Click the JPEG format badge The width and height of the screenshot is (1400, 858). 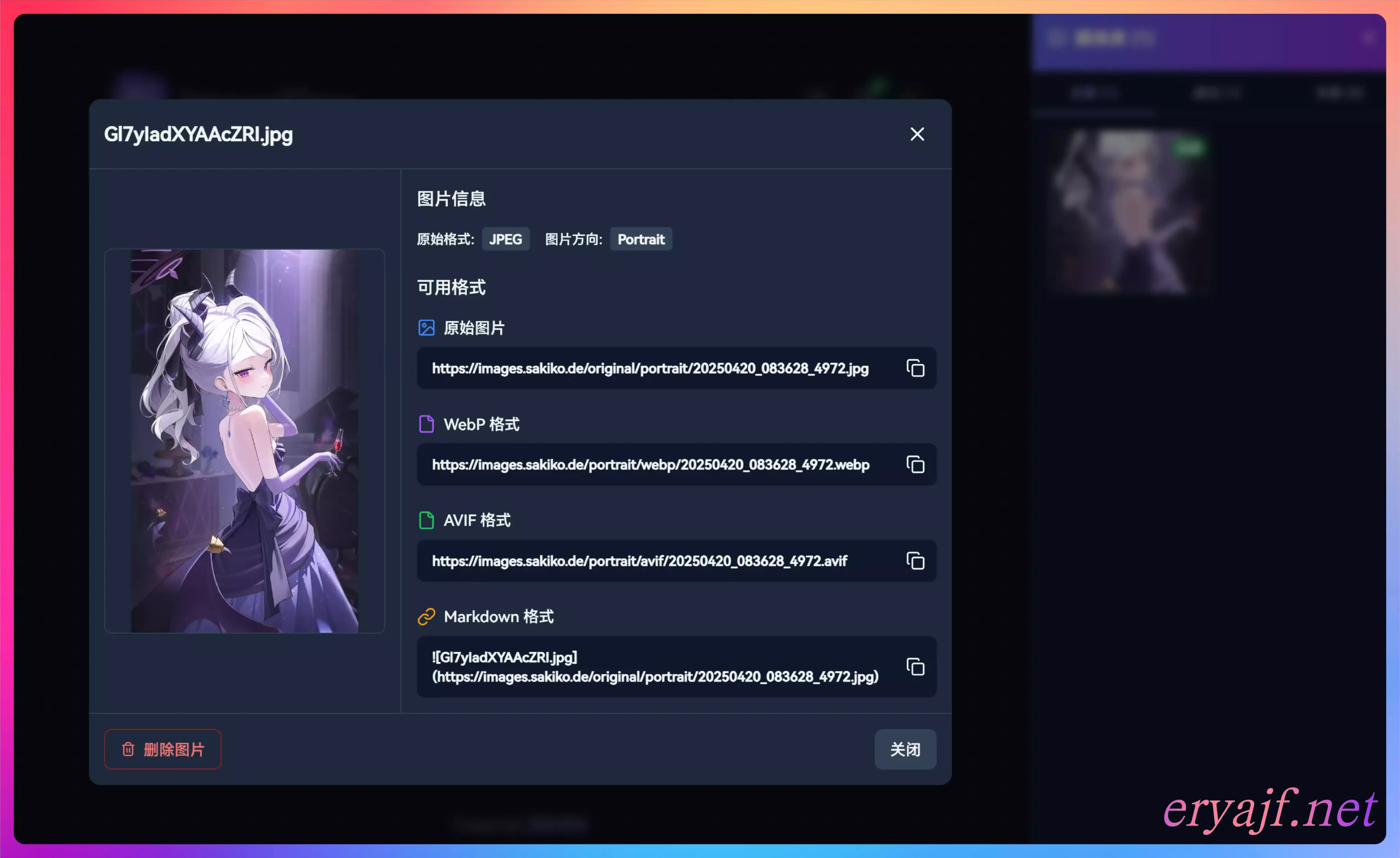[506, 239]
